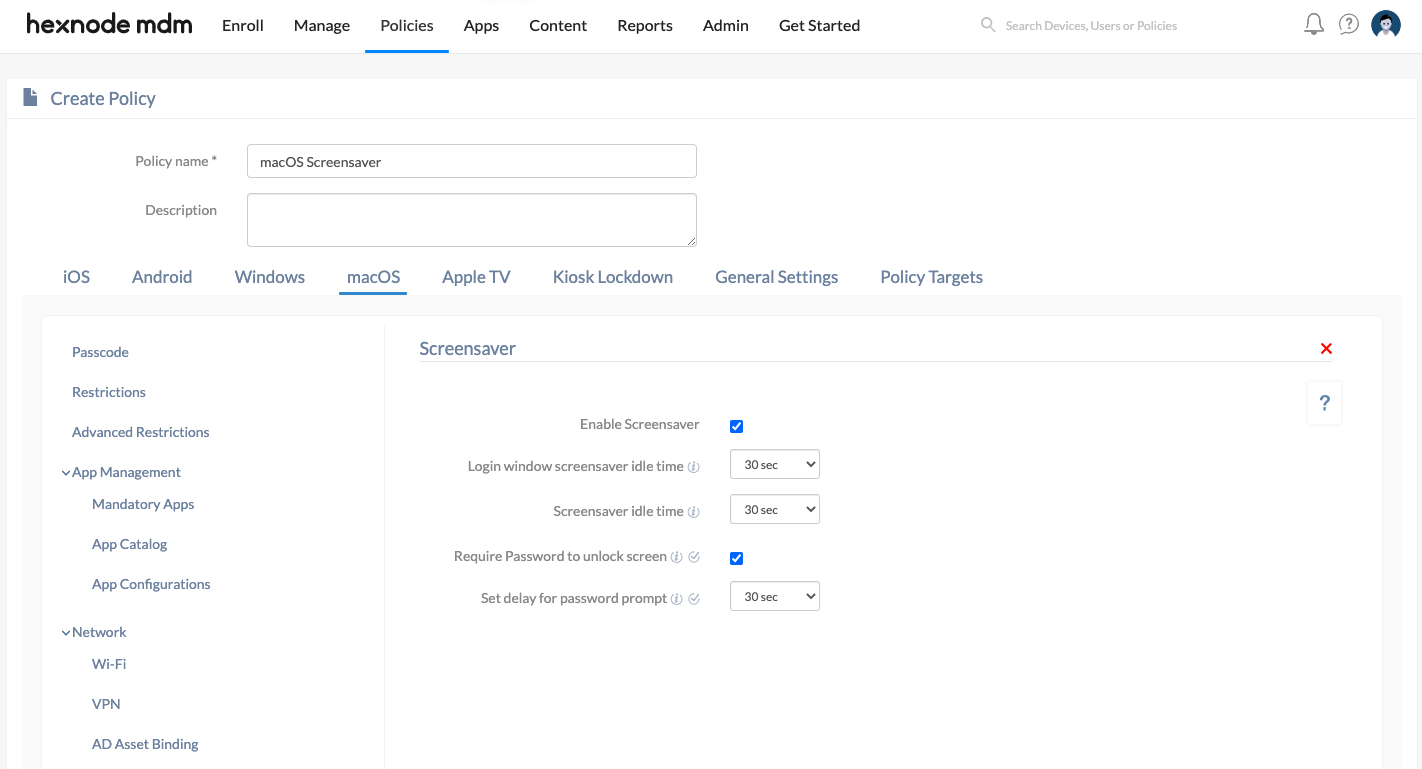Open App Configurations settings
The image size is (1422, 769).
coord(151,584)
